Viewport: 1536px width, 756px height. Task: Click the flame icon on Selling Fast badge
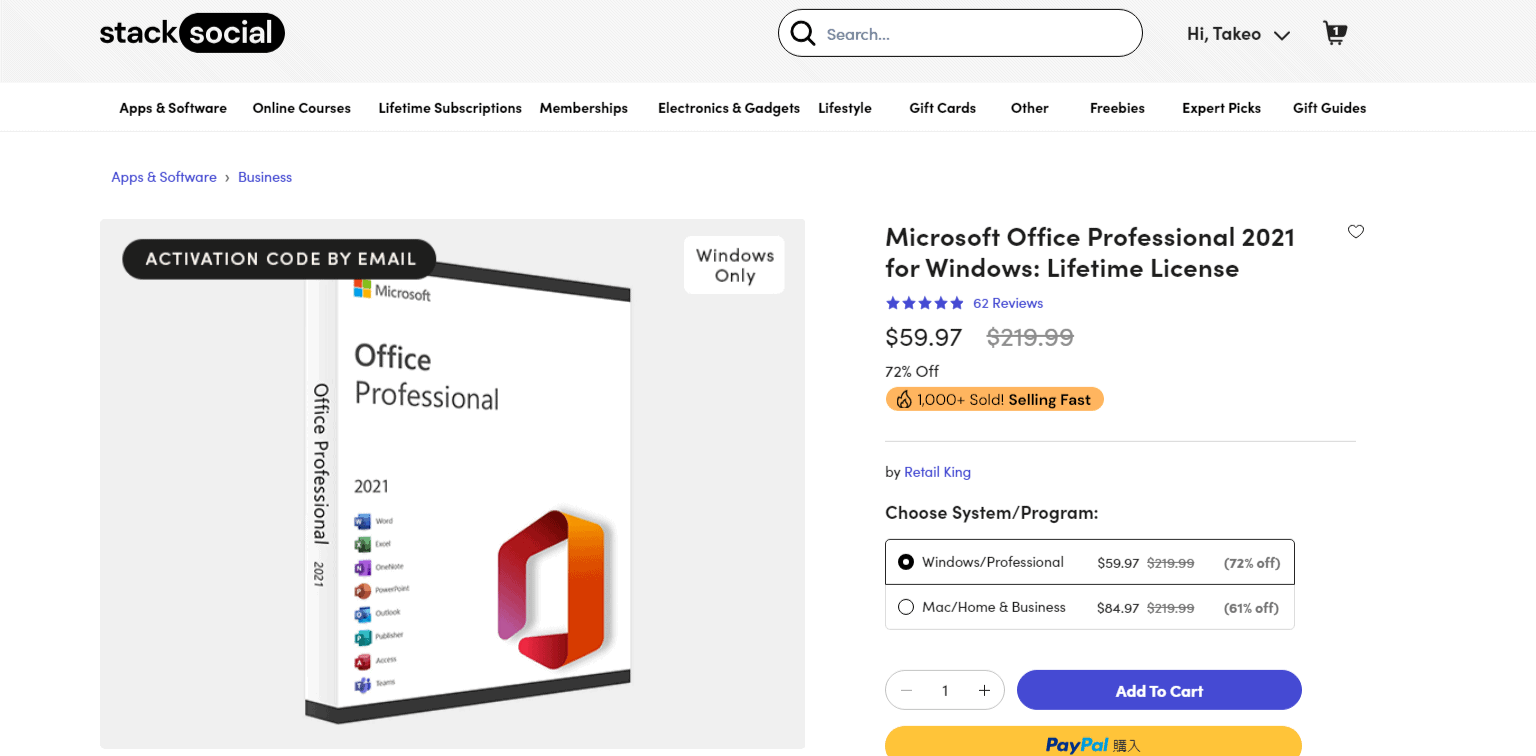903,398
